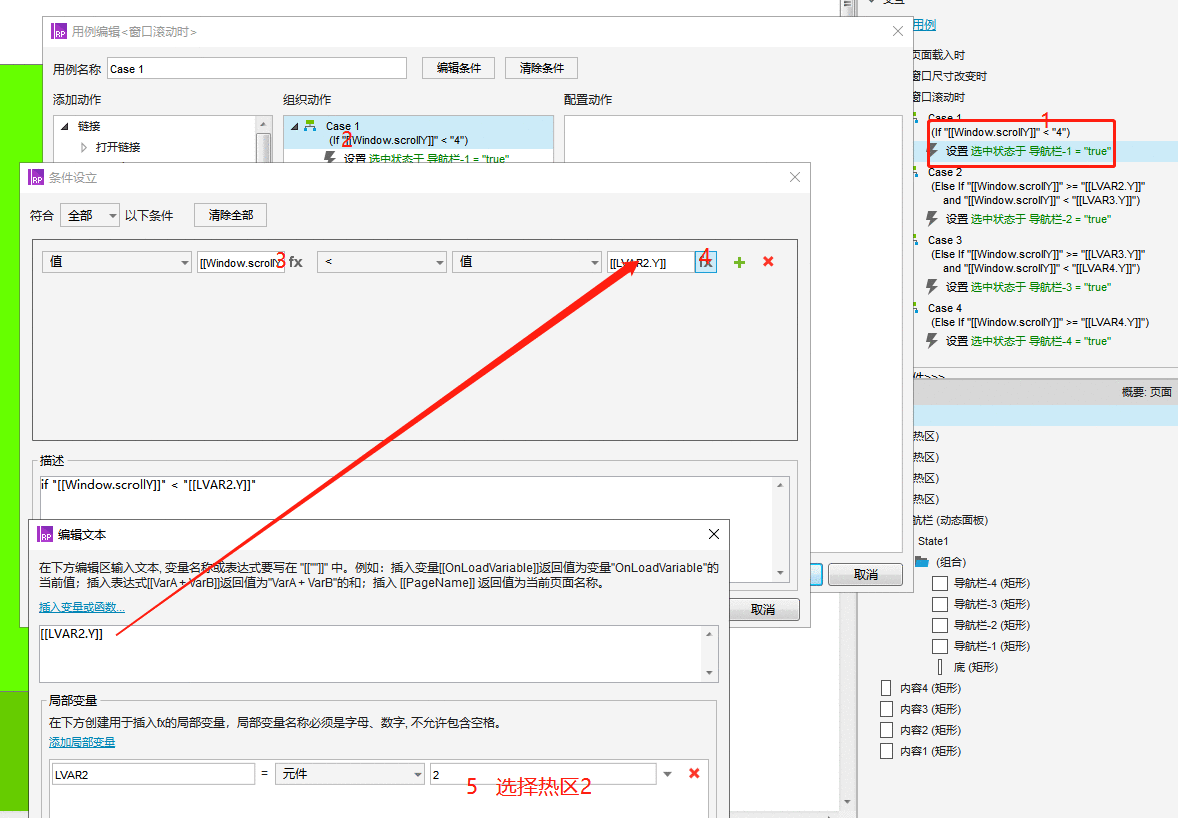
Task: Click rectangle icon for 导航栏-4 (矩形)
Action: 940,583
